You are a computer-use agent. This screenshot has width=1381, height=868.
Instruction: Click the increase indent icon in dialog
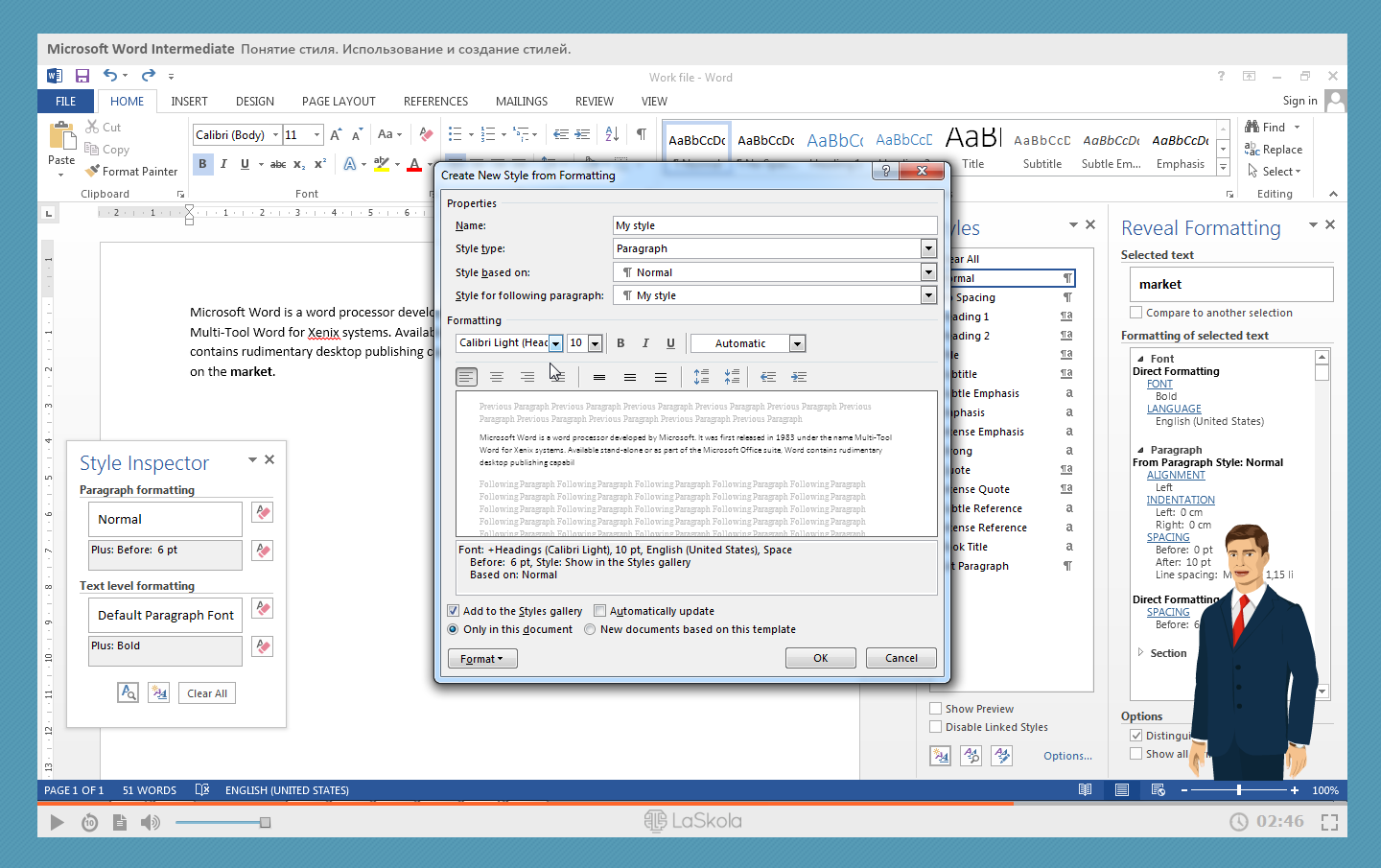point(799,377)
